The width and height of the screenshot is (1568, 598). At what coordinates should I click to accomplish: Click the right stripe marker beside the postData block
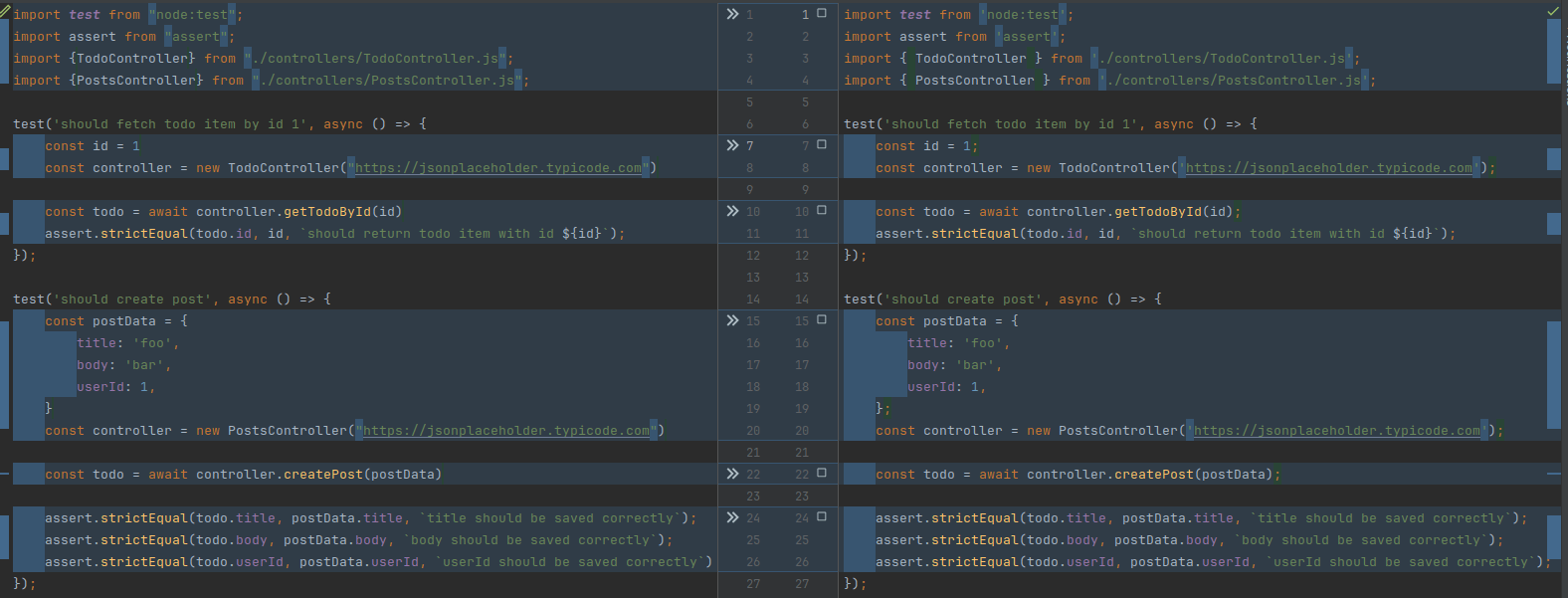1554,373
